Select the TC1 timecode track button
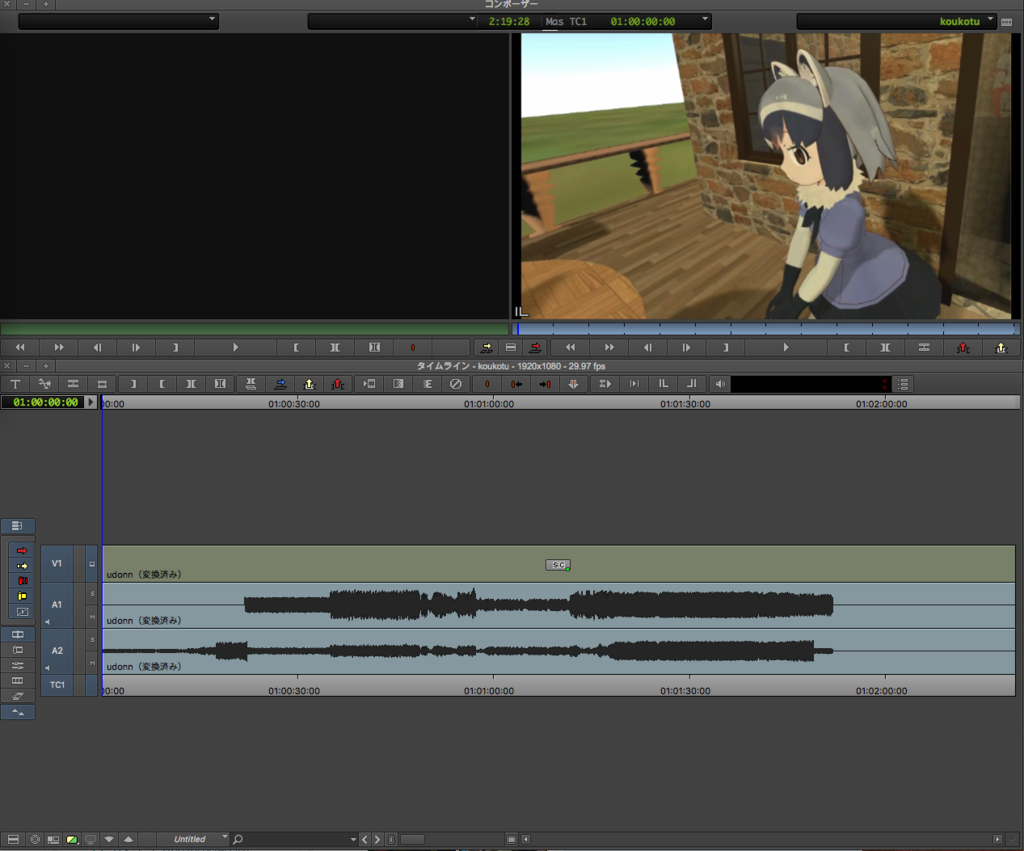The height and width of the screenshot is (851, 1024). pyautogui.click(x=57, y=685)
